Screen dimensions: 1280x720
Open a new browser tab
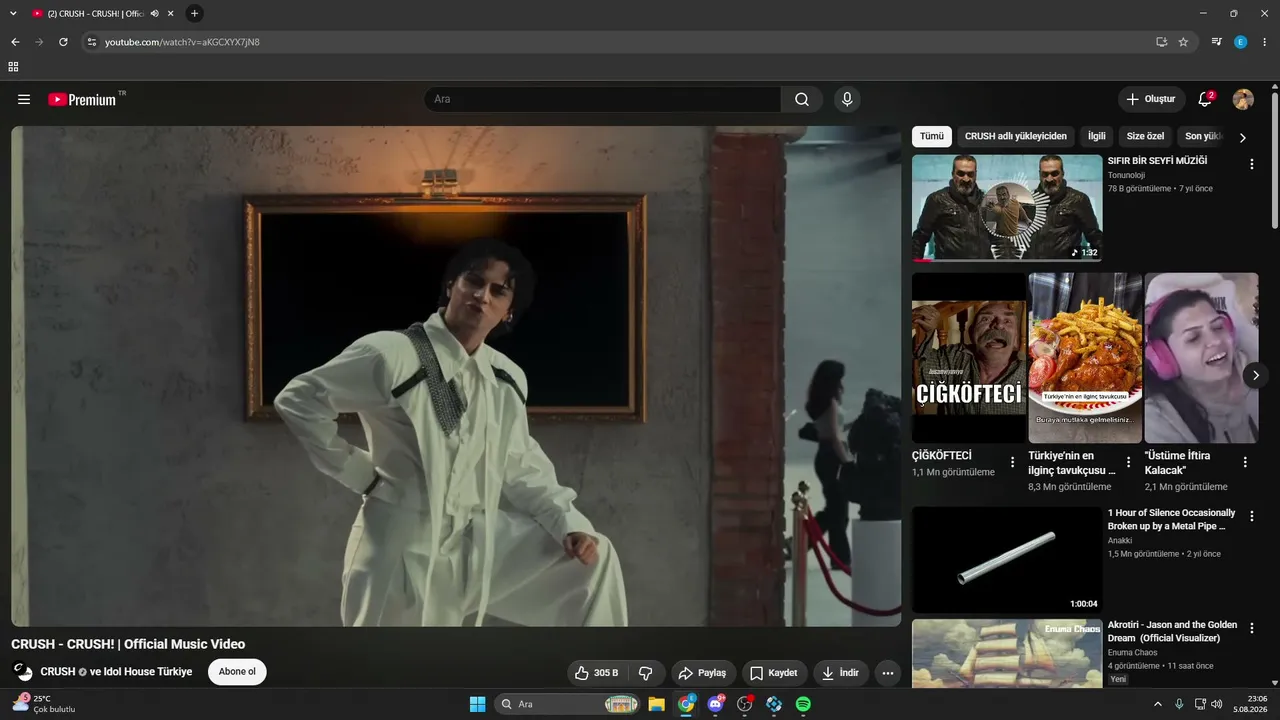coord(194,13)
